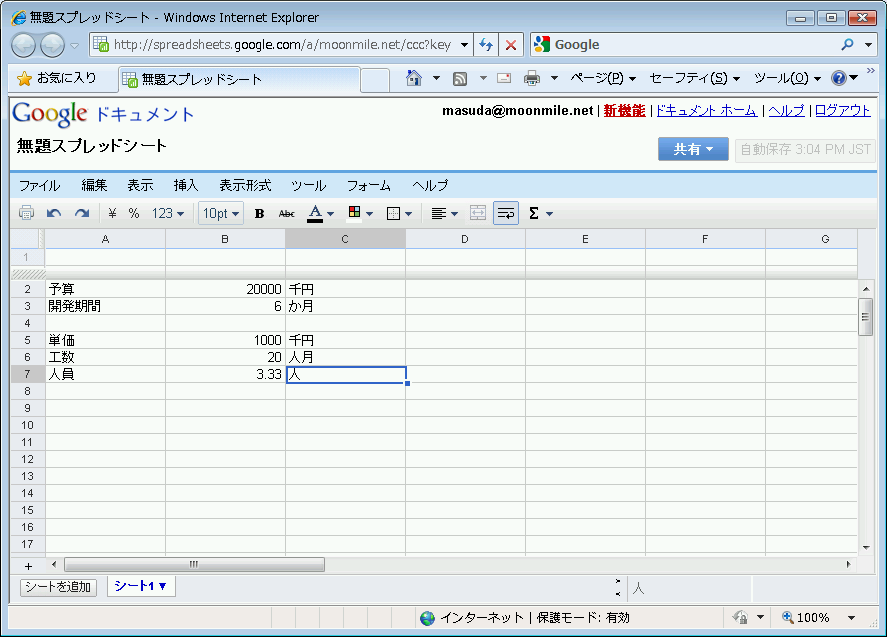The width and height of the screenshot is (887, 637).
Task: Open the background color swatch picker
Action: click(x=359, y=213)
